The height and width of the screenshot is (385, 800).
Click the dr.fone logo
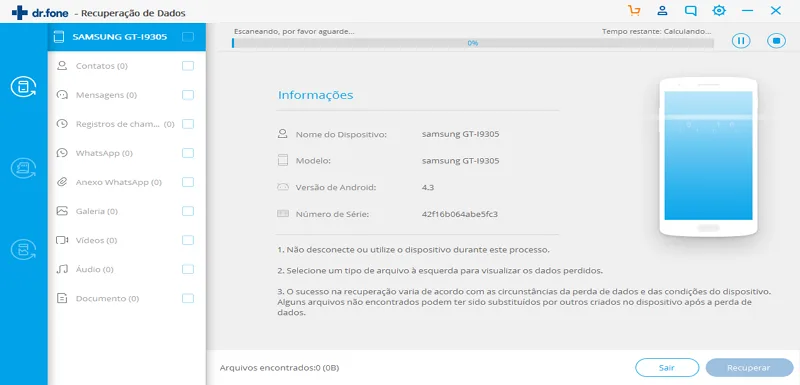[x=40, y=13]
